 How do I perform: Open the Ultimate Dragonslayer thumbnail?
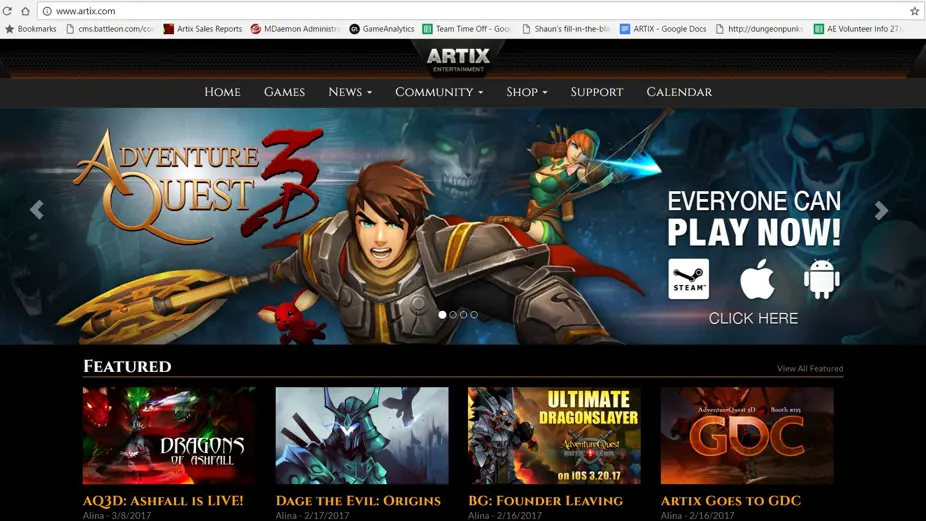[x=555, y=436]
